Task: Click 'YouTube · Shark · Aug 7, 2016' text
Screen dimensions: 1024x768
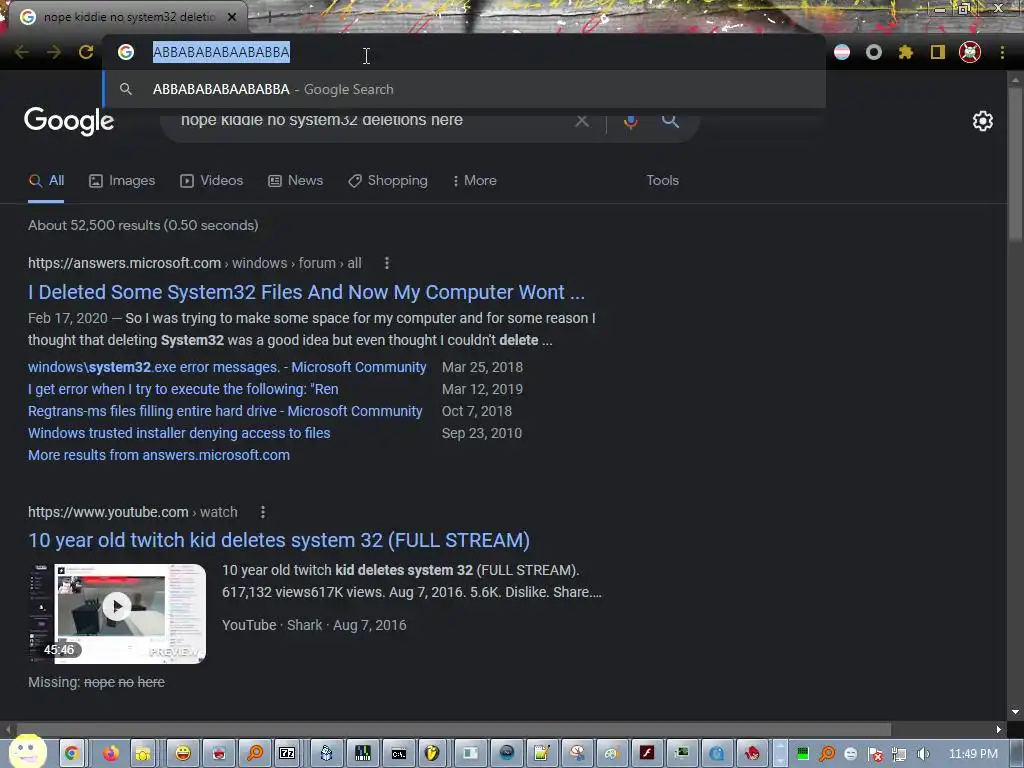Action: 314,625
